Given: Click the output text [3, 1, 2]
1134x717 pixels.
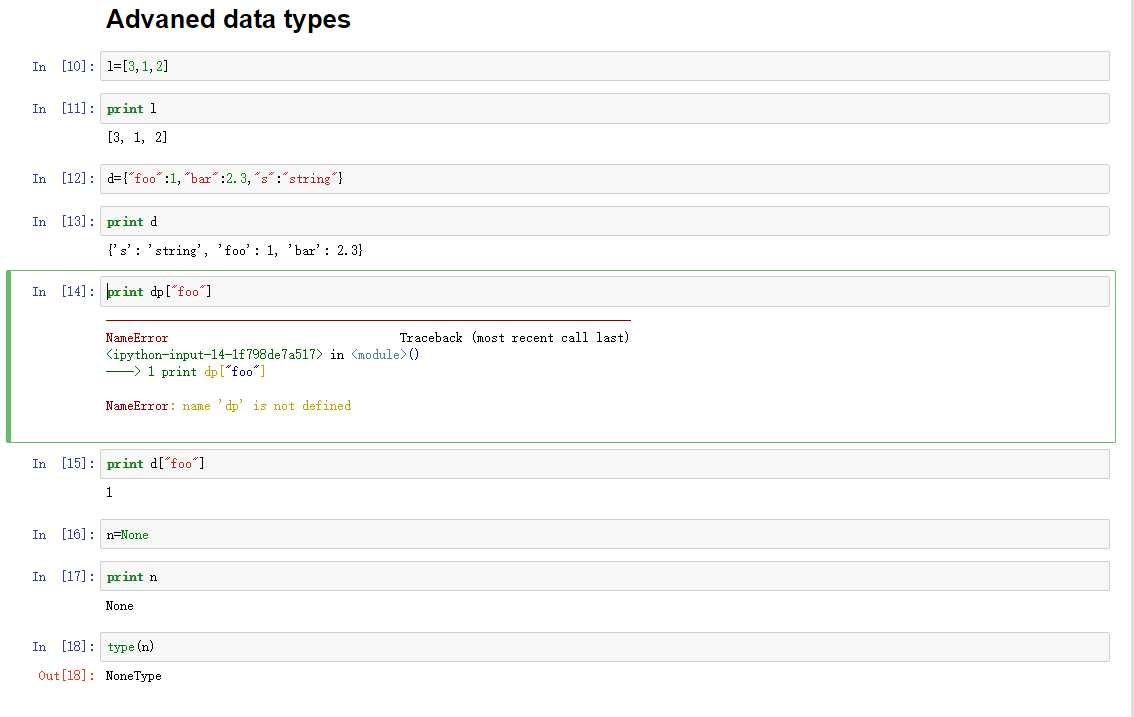Looking at the screenshot, I should coord(137,137).
